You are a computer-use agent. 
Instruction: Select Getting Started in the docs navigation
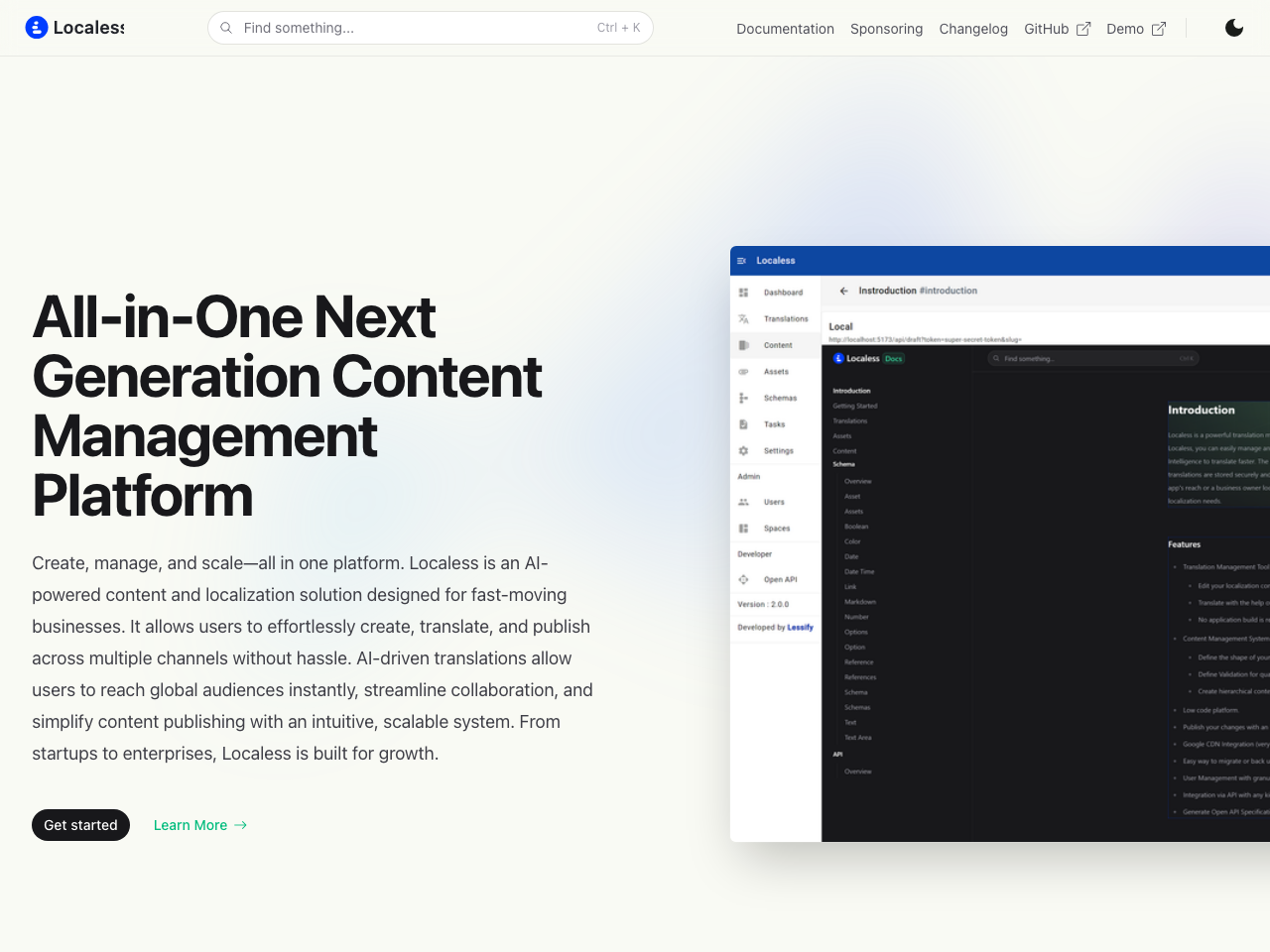(854, 406)
